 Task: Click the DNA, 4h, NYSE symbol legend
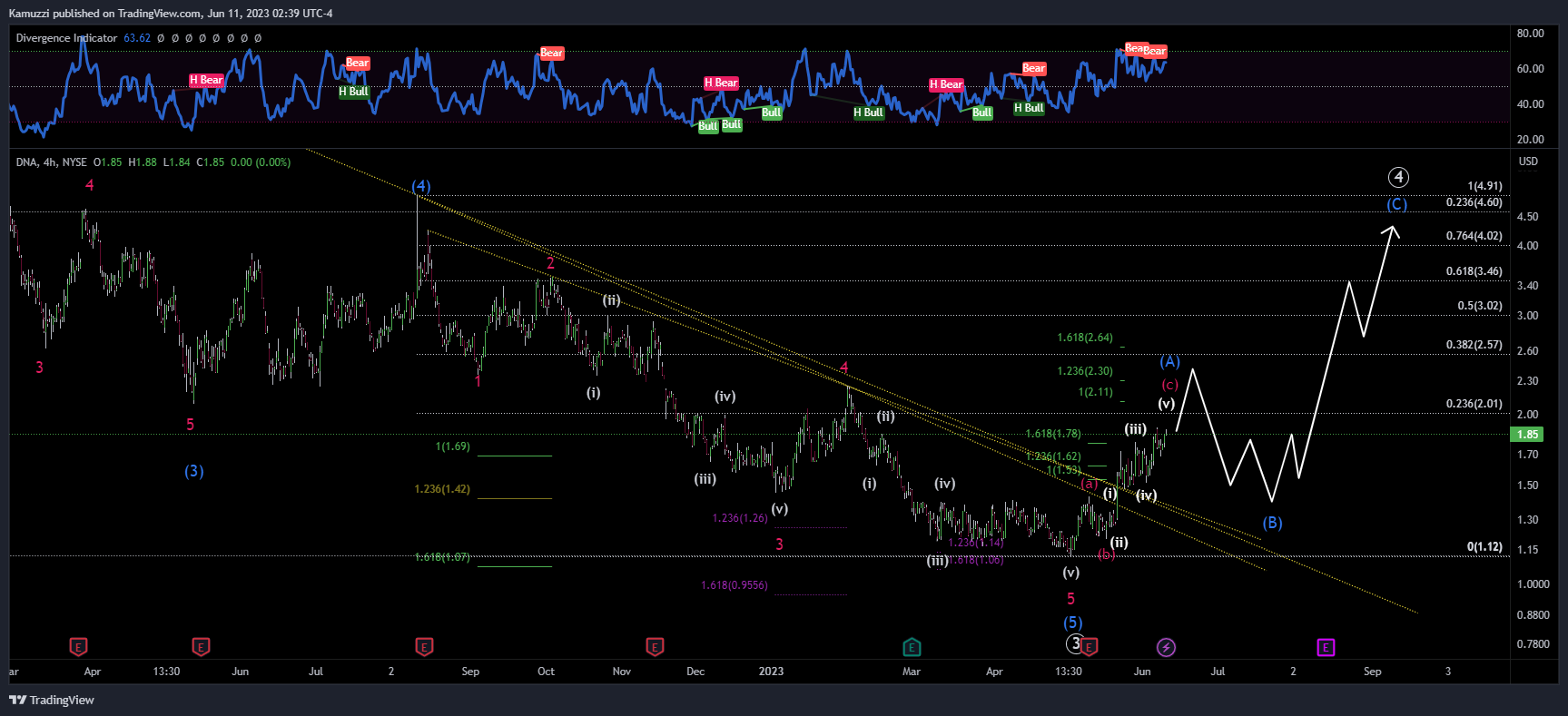click(52, 162)
